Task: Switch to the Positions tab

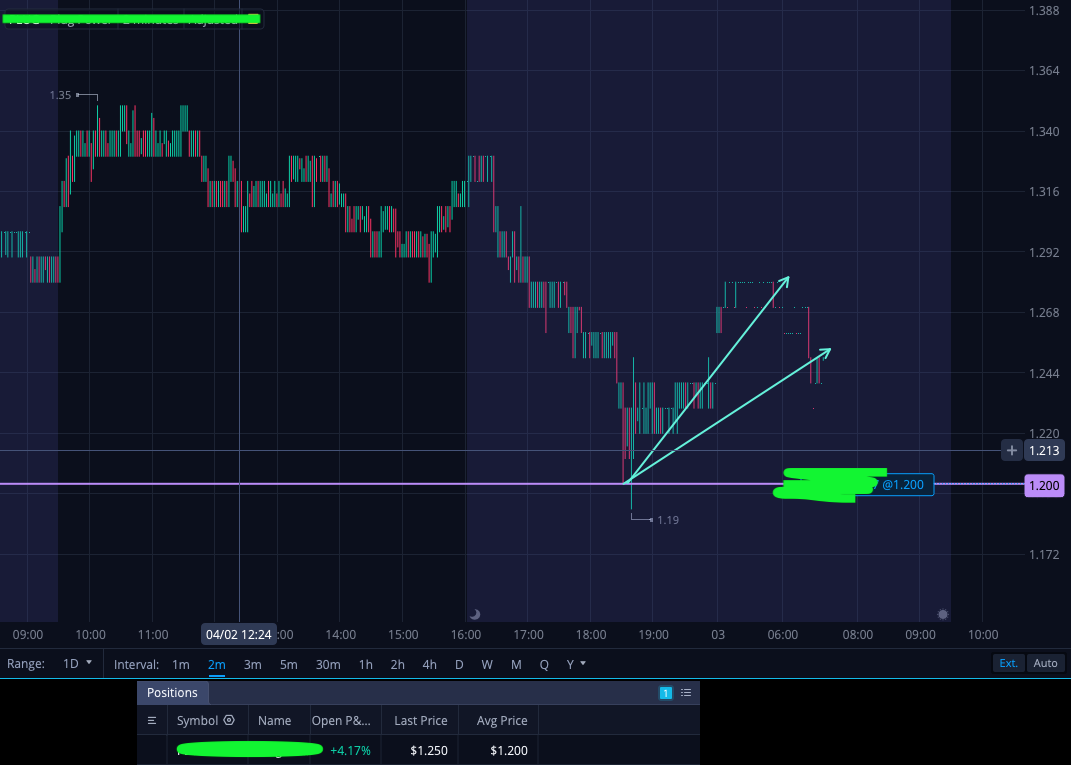Action: click(172, 693)
